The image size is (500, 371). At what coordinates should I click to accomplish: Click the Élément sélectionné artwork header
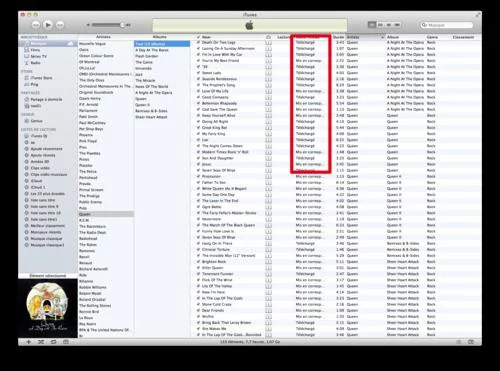click(48, 276)
